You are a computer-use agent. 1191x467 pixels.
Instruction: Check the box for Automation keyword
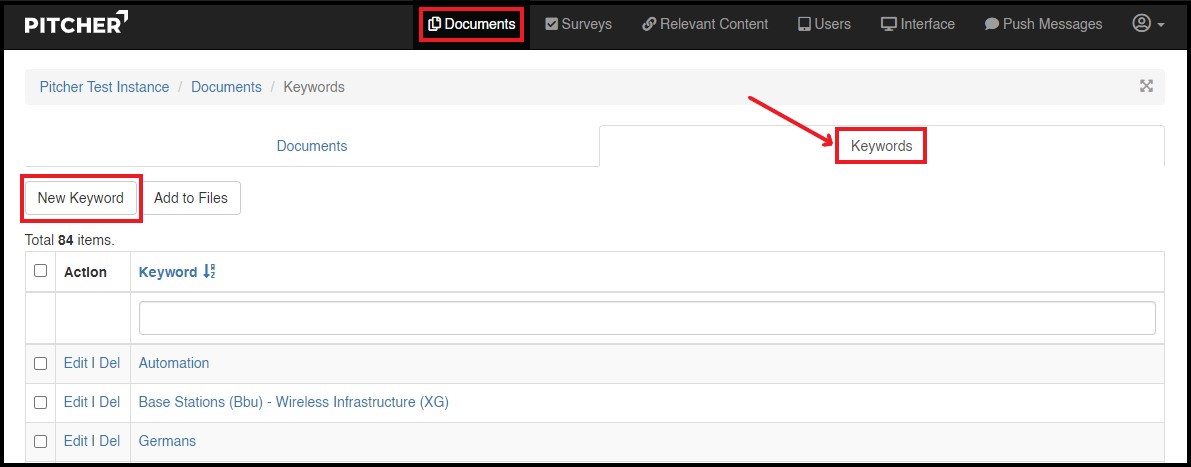(x=41, y=364)
